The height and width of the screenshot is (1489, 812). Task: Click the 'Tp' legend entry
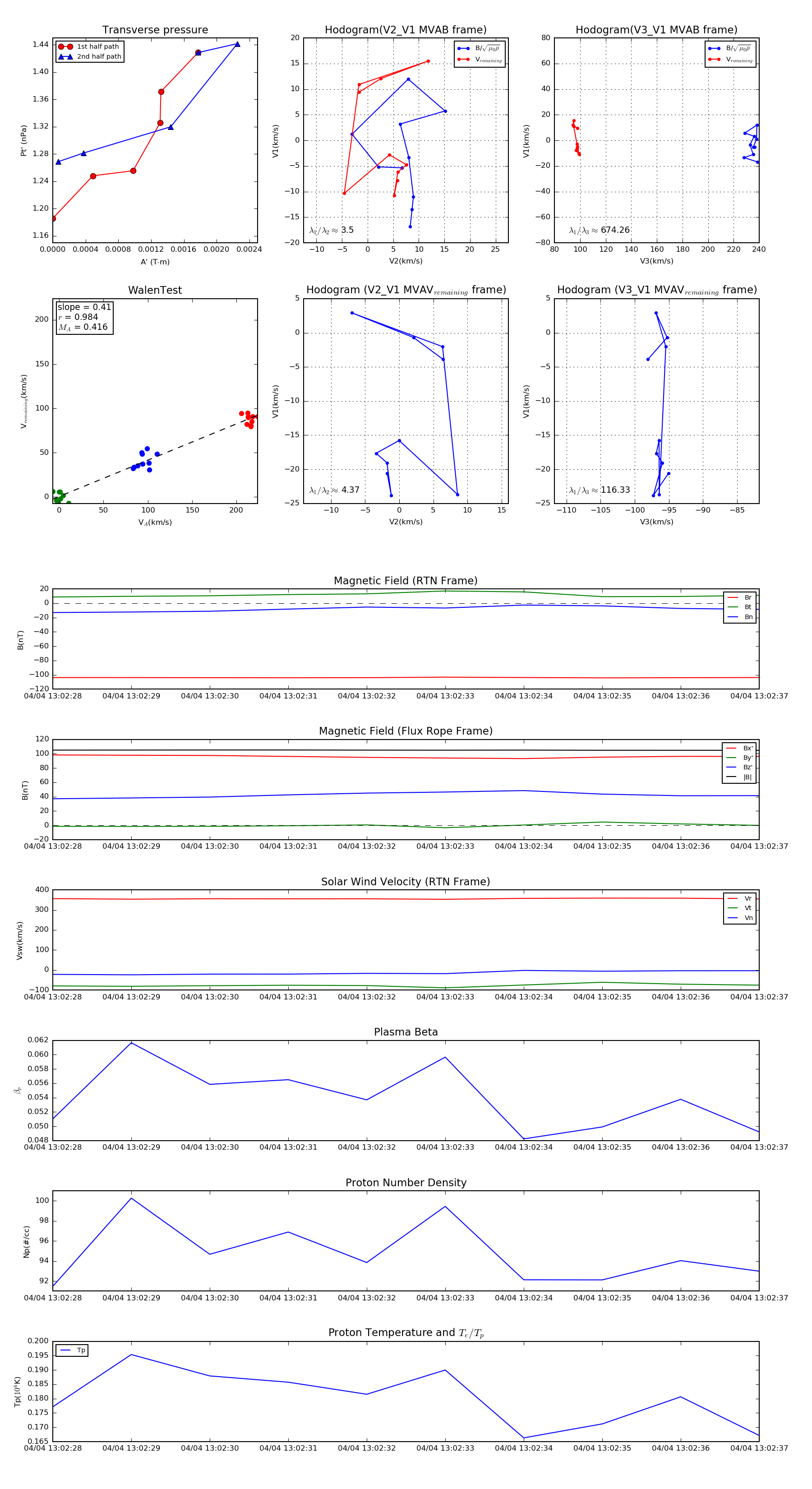point(72,1351)
